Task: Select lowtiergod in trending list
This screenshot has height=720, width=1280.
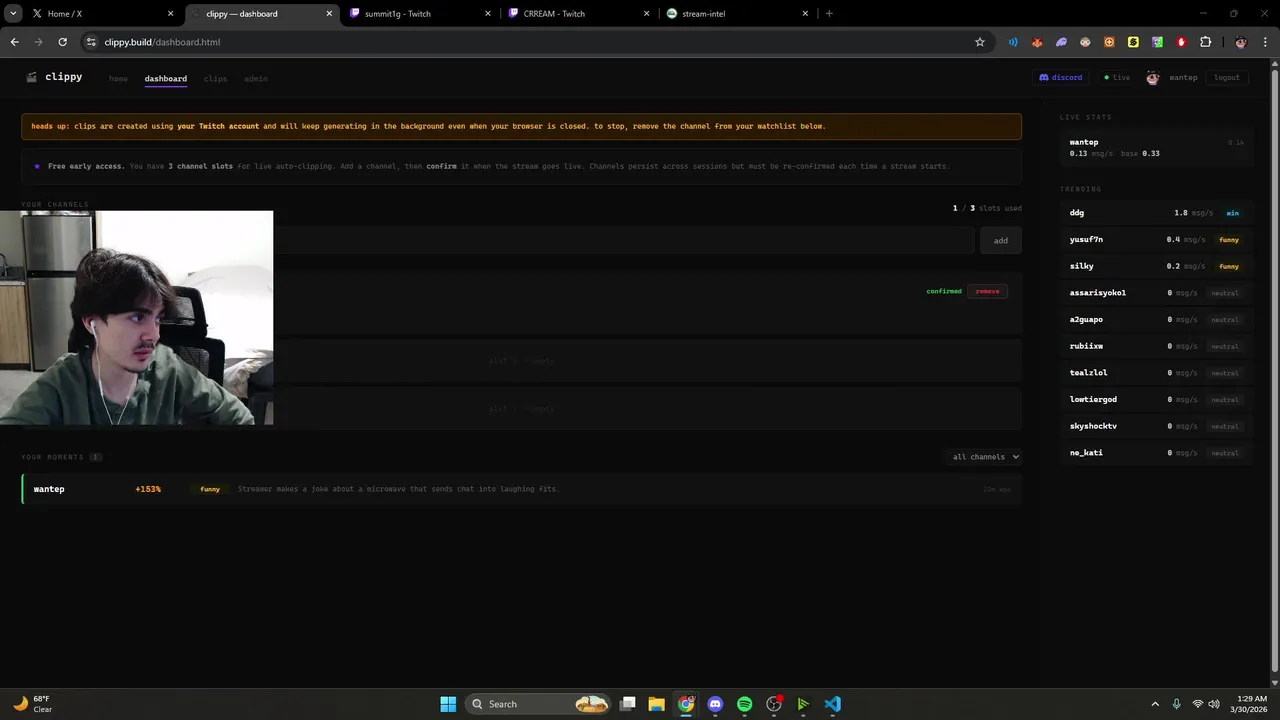Action: (1156, 399)
